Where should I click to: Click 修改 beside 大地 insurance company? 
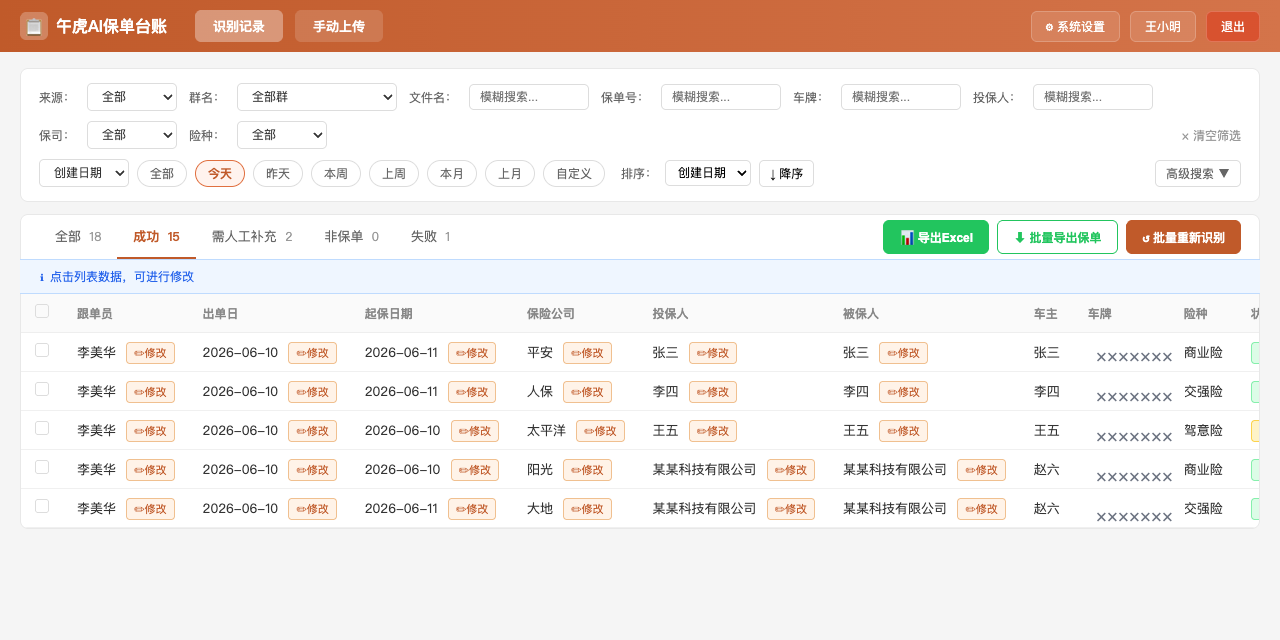tap(587, 509)
